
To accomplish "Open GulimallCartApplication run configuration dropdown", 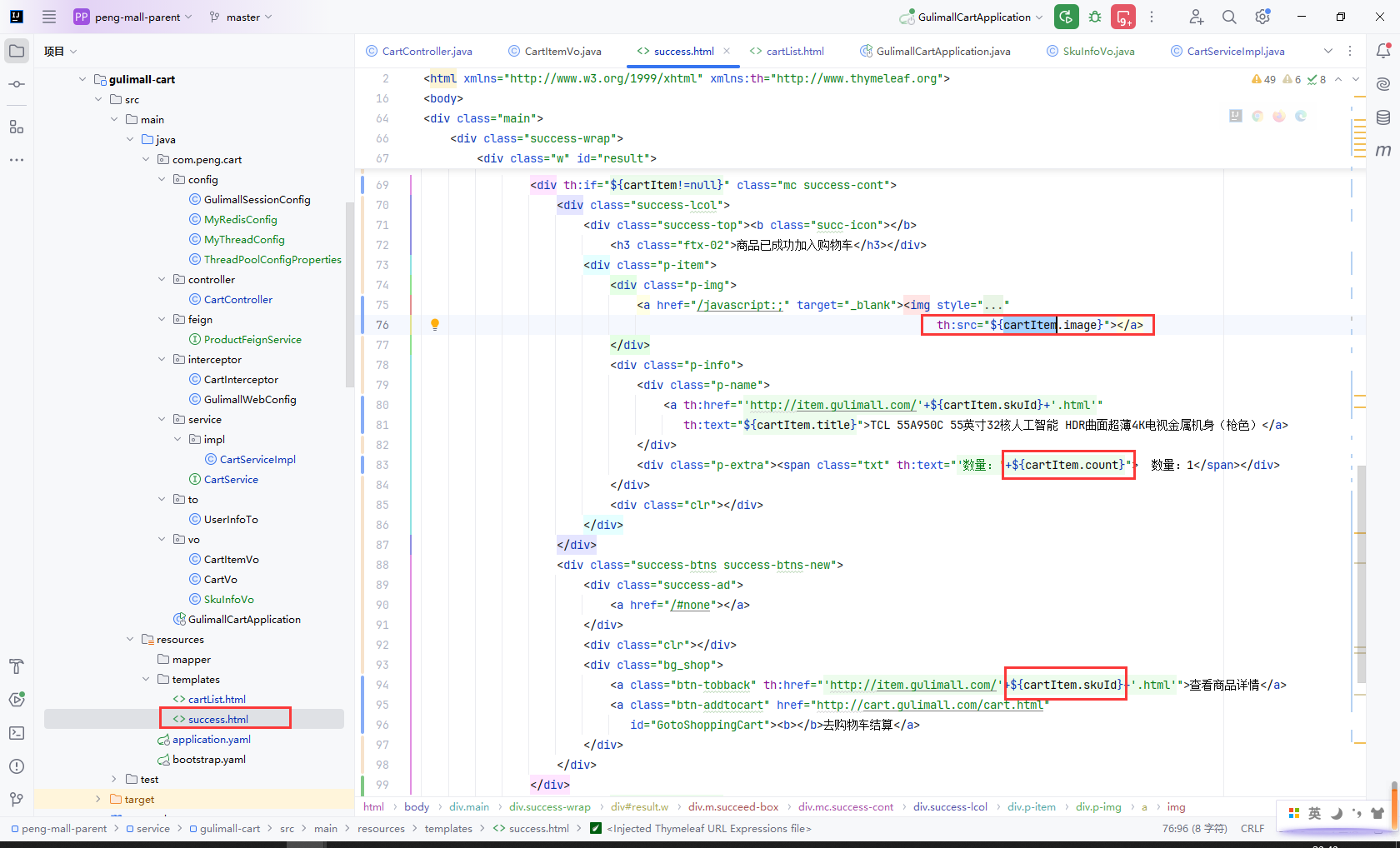I will pos(971,17).
